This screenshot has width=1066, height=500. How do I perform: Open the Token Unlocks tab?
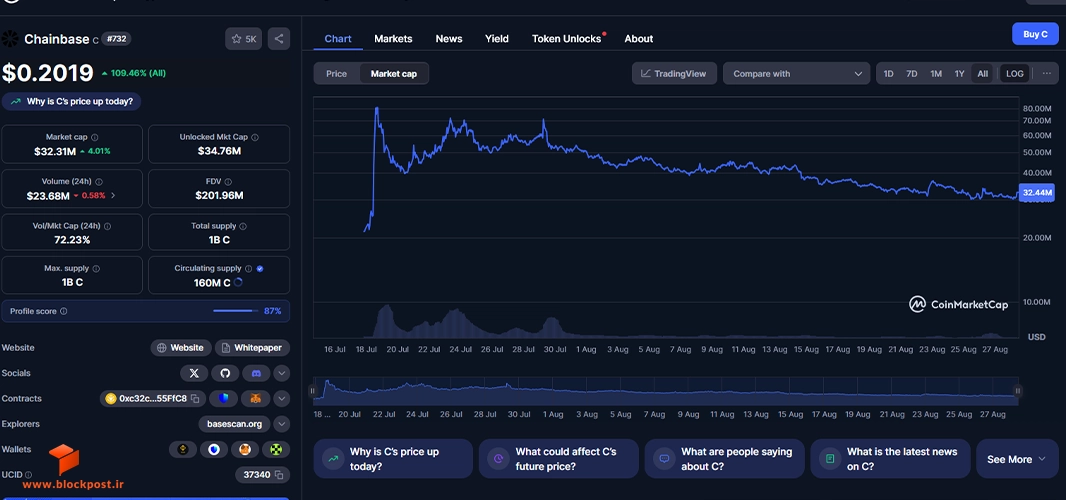click(566, 39)
